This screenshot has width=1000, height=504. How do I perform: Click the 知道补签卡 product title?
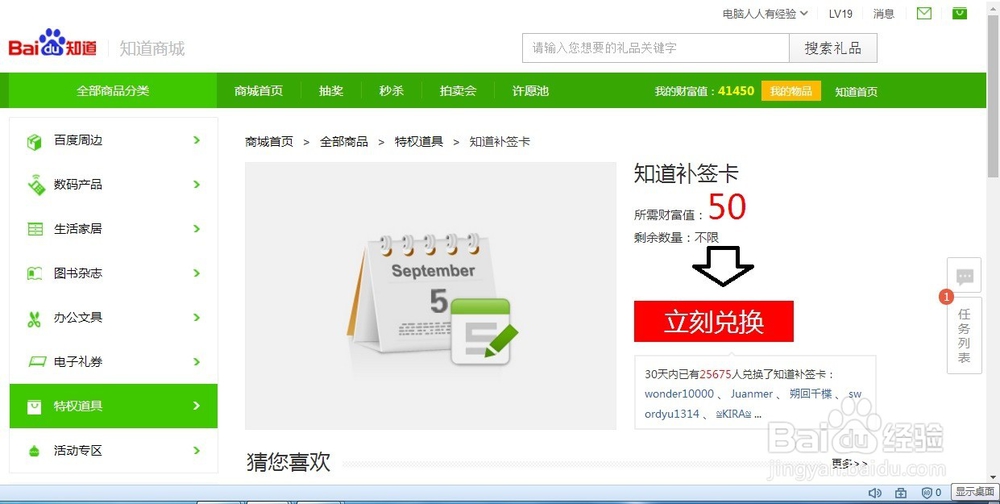686,173
